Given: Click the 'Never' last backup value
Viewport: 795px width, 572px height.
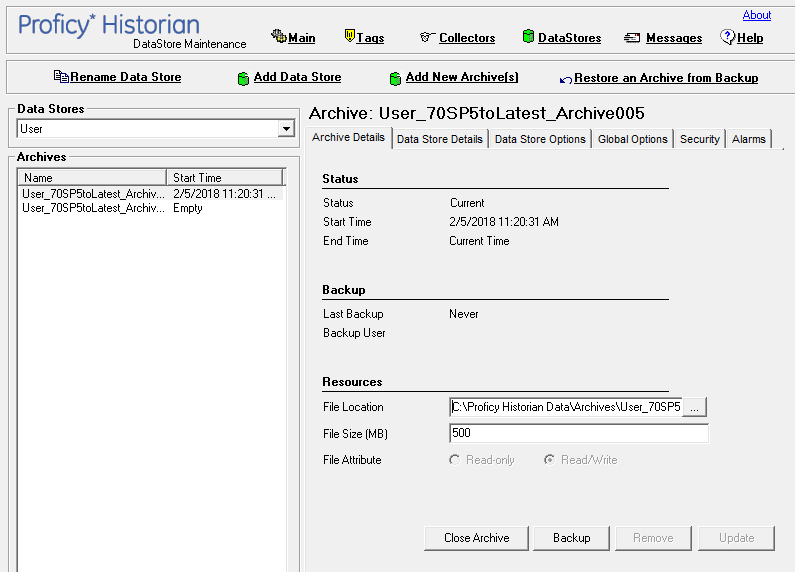Looking at the screenshot, I should [x=463, y=314].
